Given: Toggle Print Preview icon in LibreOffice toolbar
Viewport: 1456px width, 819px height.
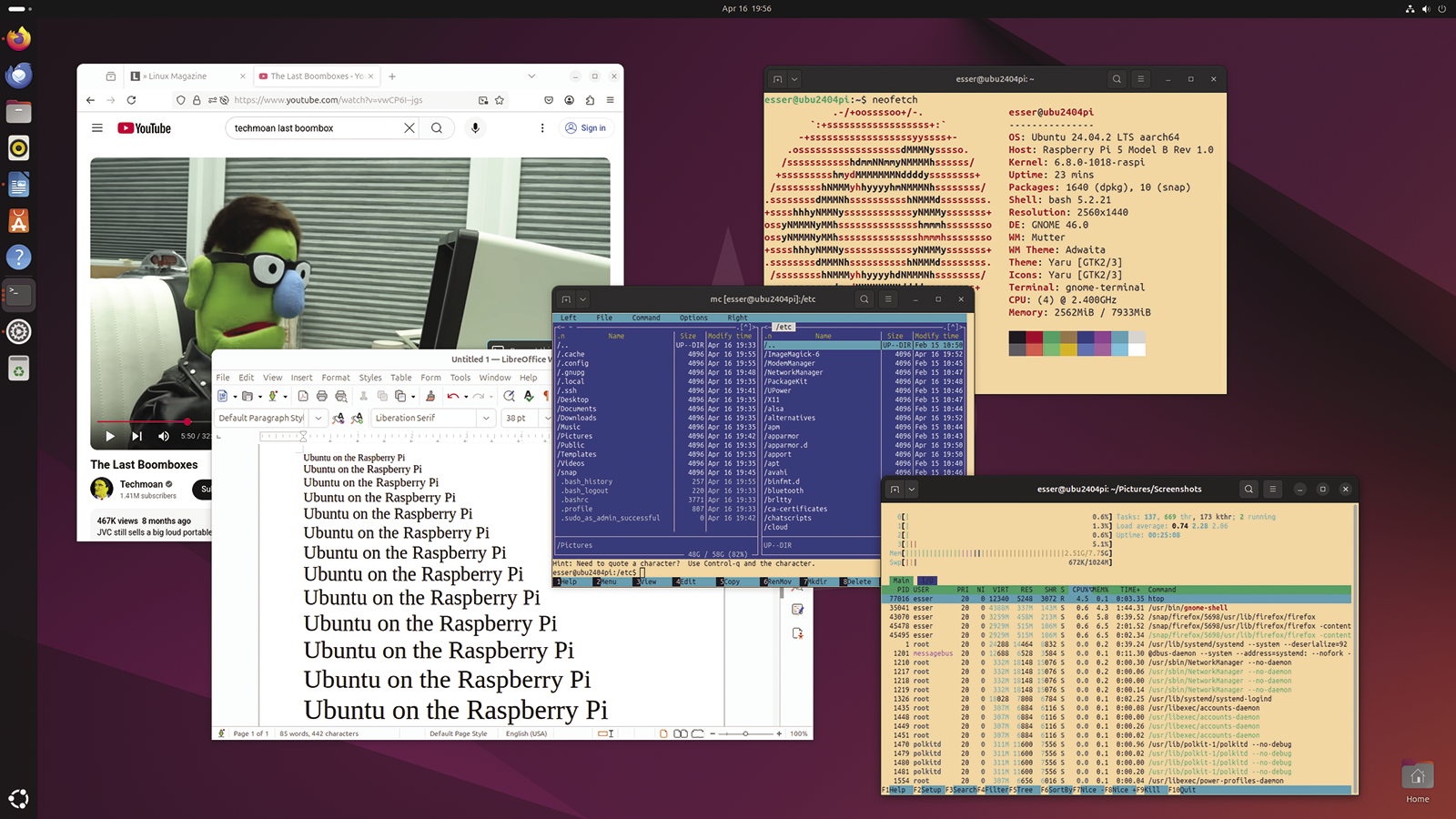Looking at the screenshot, I should coord(341,396).
